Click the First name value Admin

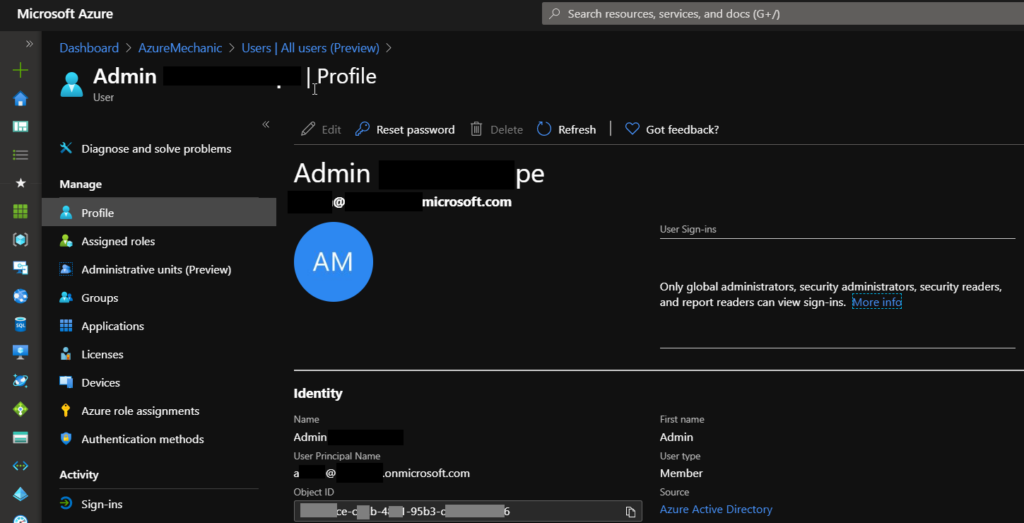[x=677, y=437]
